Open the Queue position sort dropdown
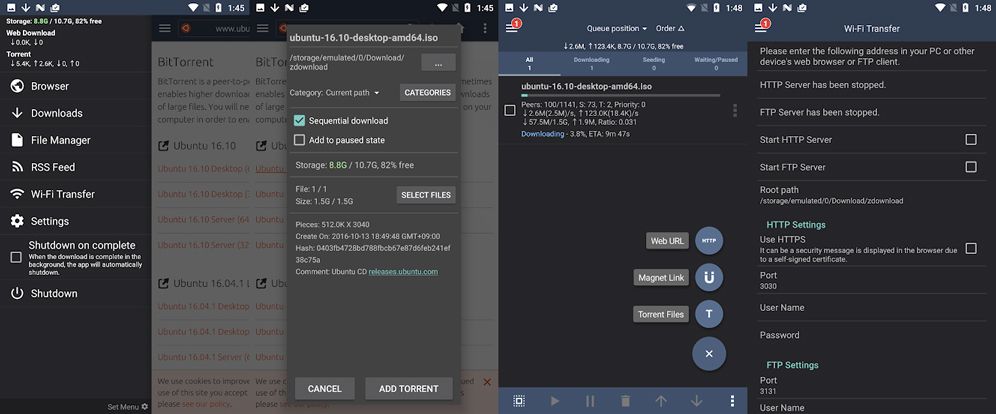The height and width of the screenshot is (414, 996). 617,29
